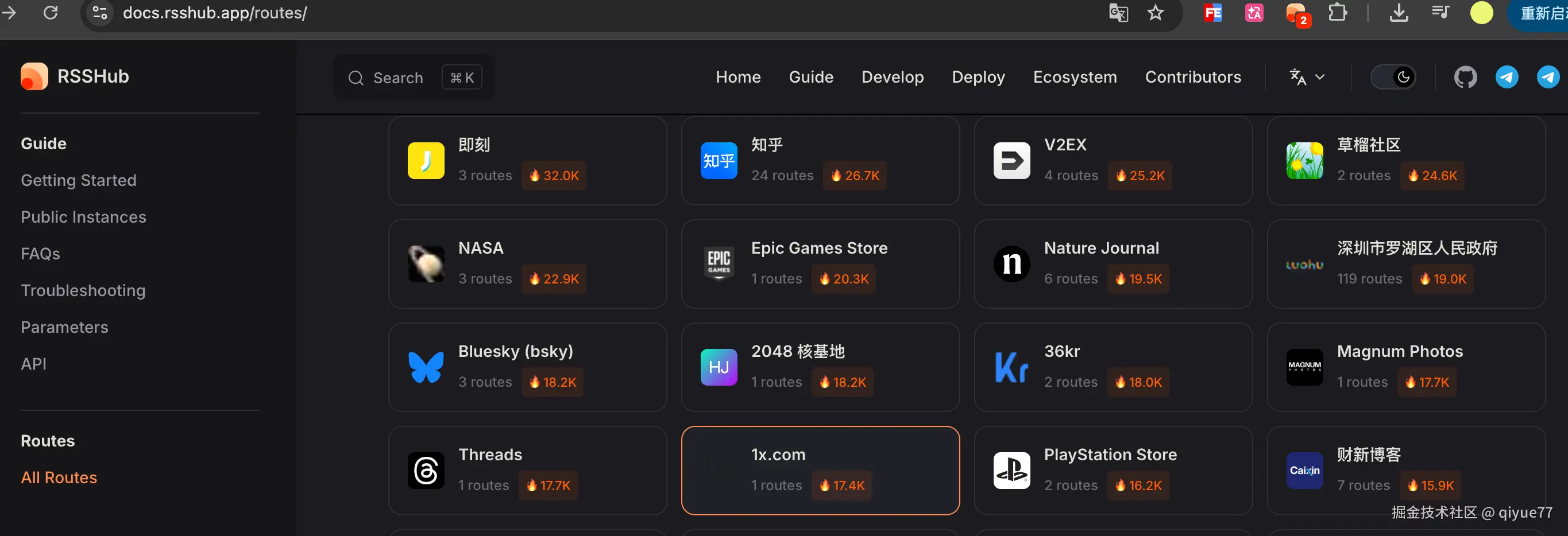
Task: Click the Guide sidebar heading
Action: (x=43, y=143)
